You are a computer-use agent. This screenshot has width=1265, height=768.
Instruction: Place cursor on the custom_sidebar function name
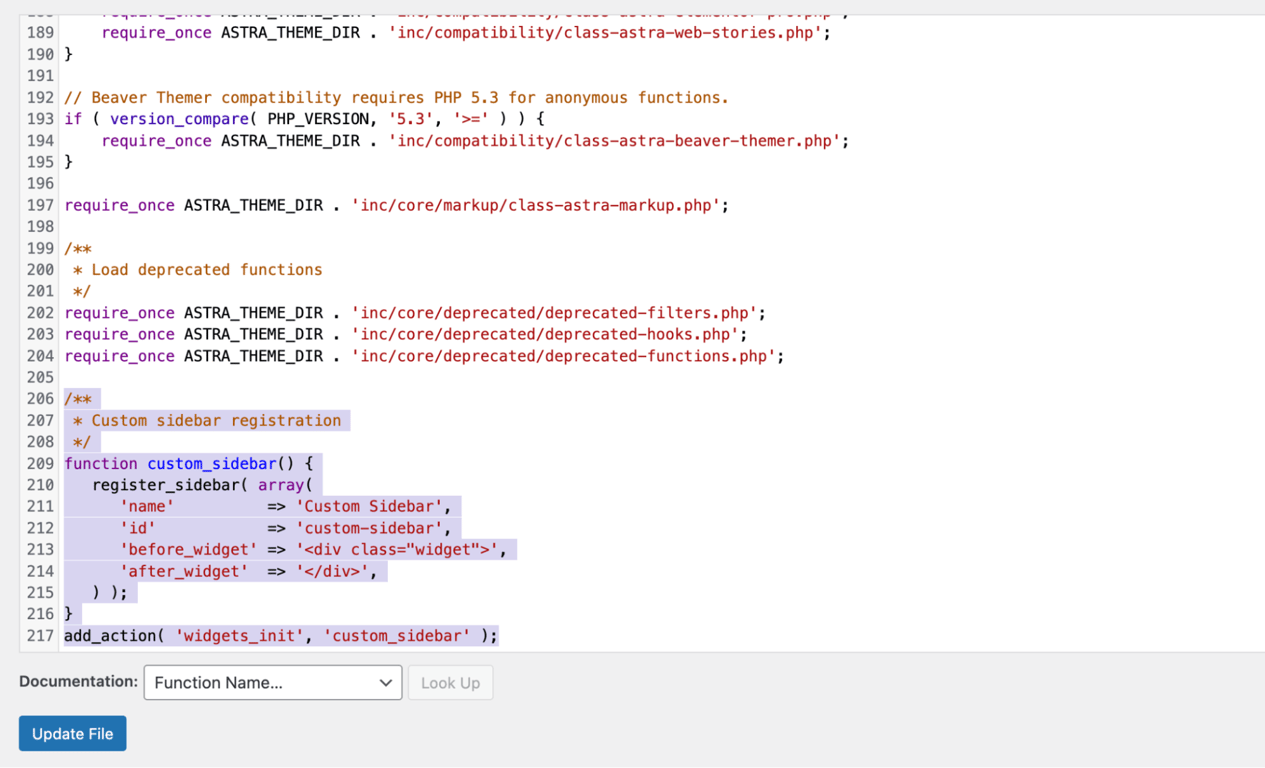(x=211, y=463)
